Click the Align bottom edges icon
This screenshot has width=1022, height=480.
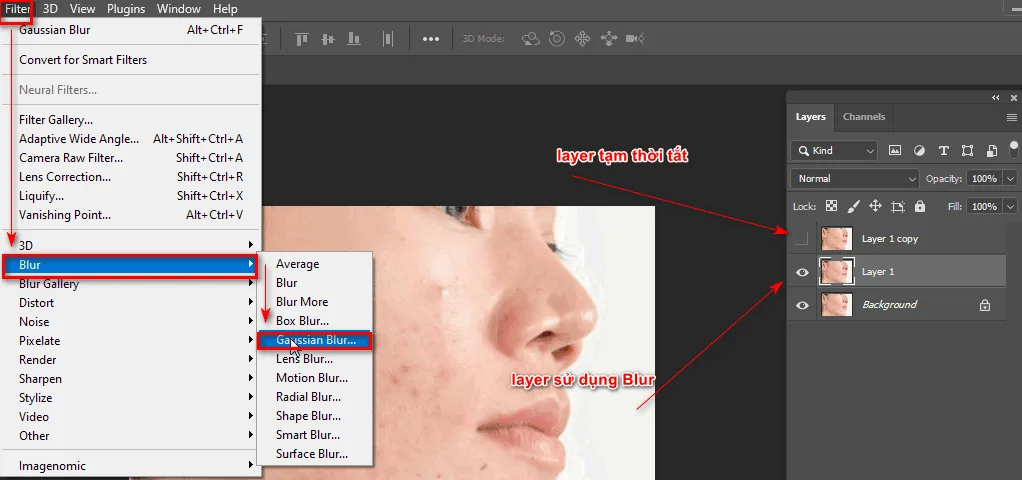(354, 39)
